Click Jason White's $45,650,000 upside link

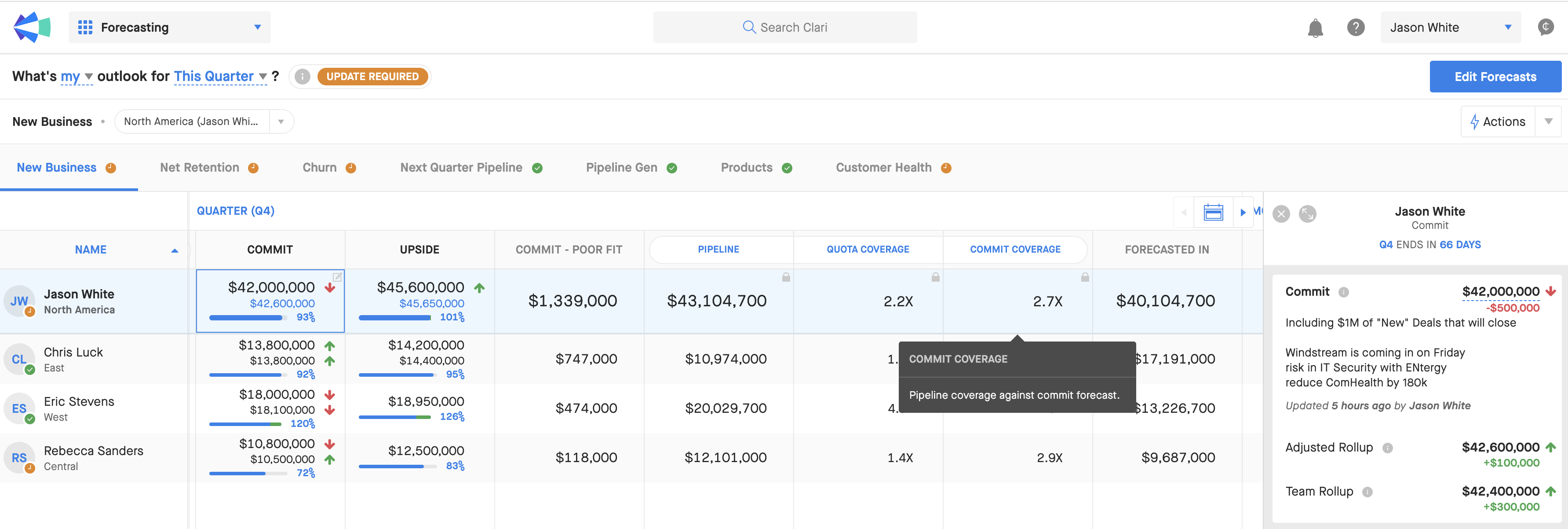pyautogui.click(x=431, y=304)
